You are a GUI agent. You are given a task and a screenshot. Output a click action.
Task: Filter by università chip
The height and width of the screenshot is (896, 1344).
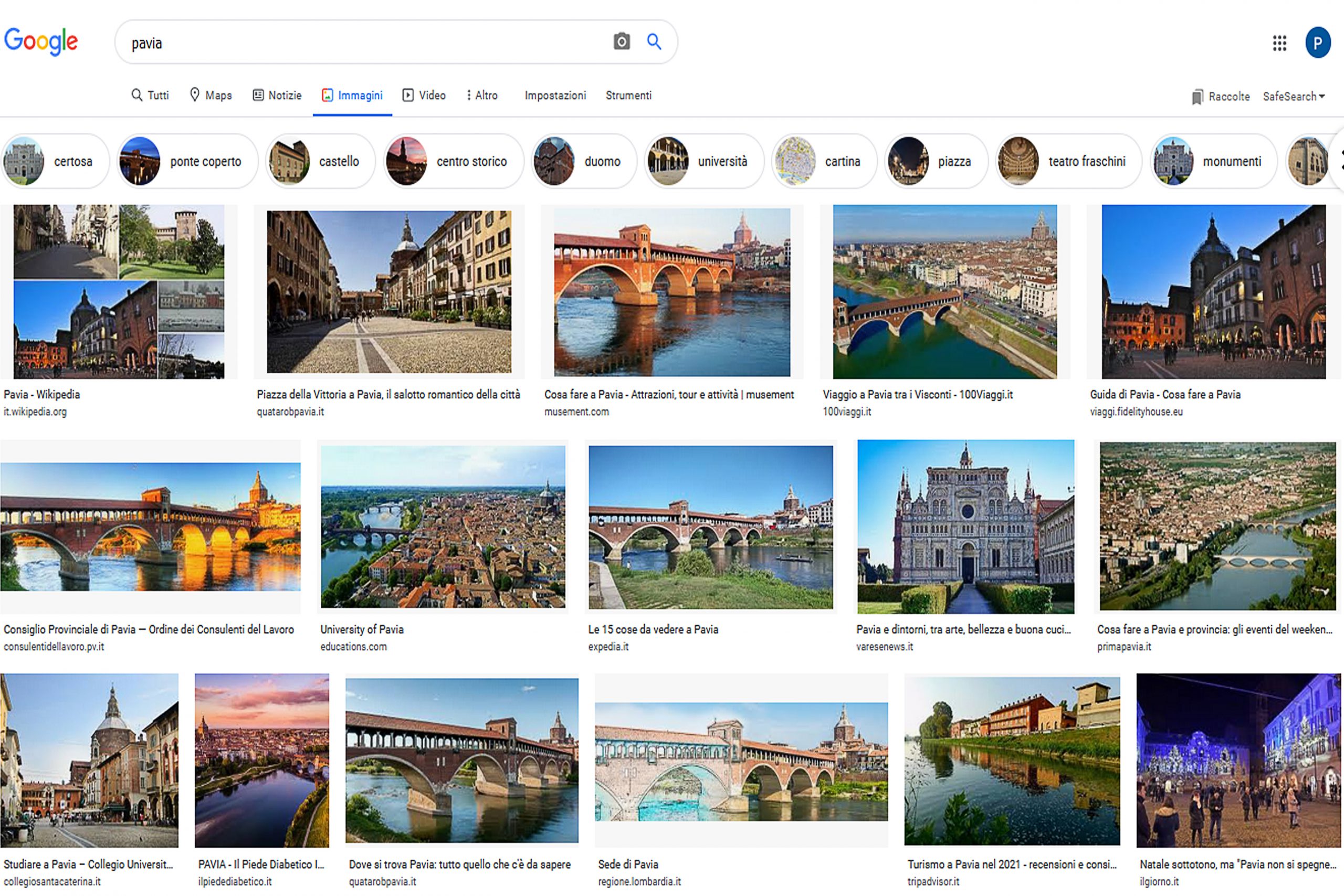[704, 161]
